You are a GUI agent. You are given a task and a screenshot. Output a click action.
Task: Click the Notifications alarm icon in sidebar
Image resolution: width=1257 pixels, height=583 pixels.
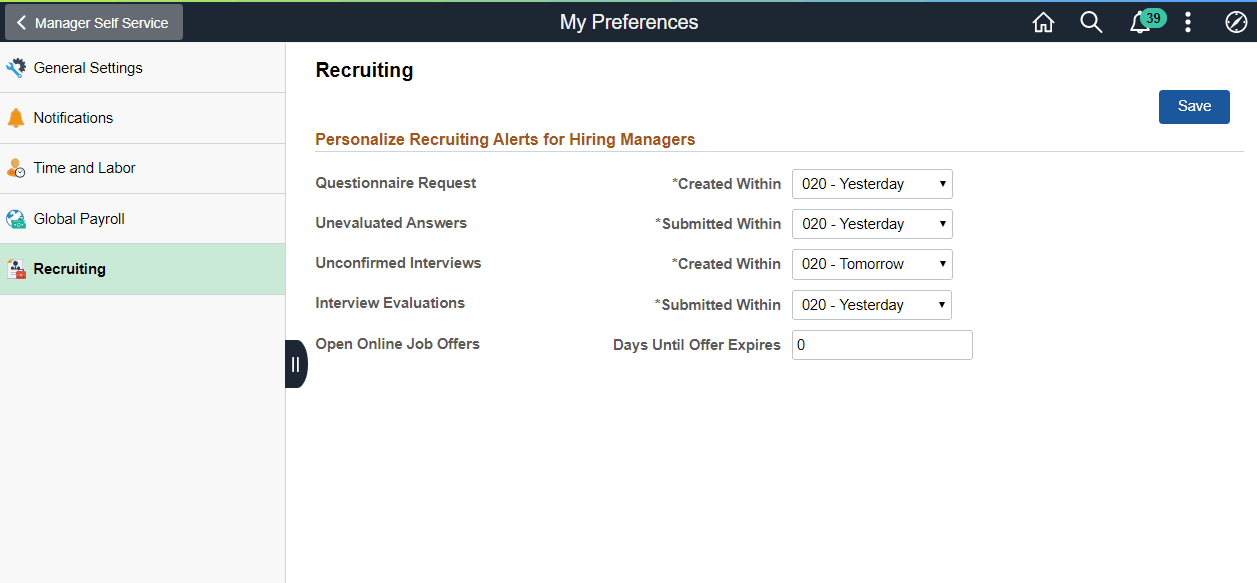pos(18,117)
